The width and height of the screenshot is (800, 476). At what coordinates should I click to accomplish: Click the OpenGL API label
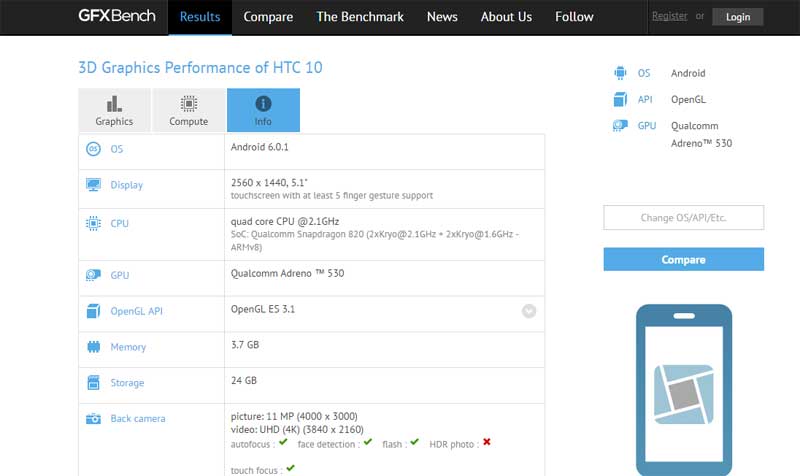click(x=137, y=311)
